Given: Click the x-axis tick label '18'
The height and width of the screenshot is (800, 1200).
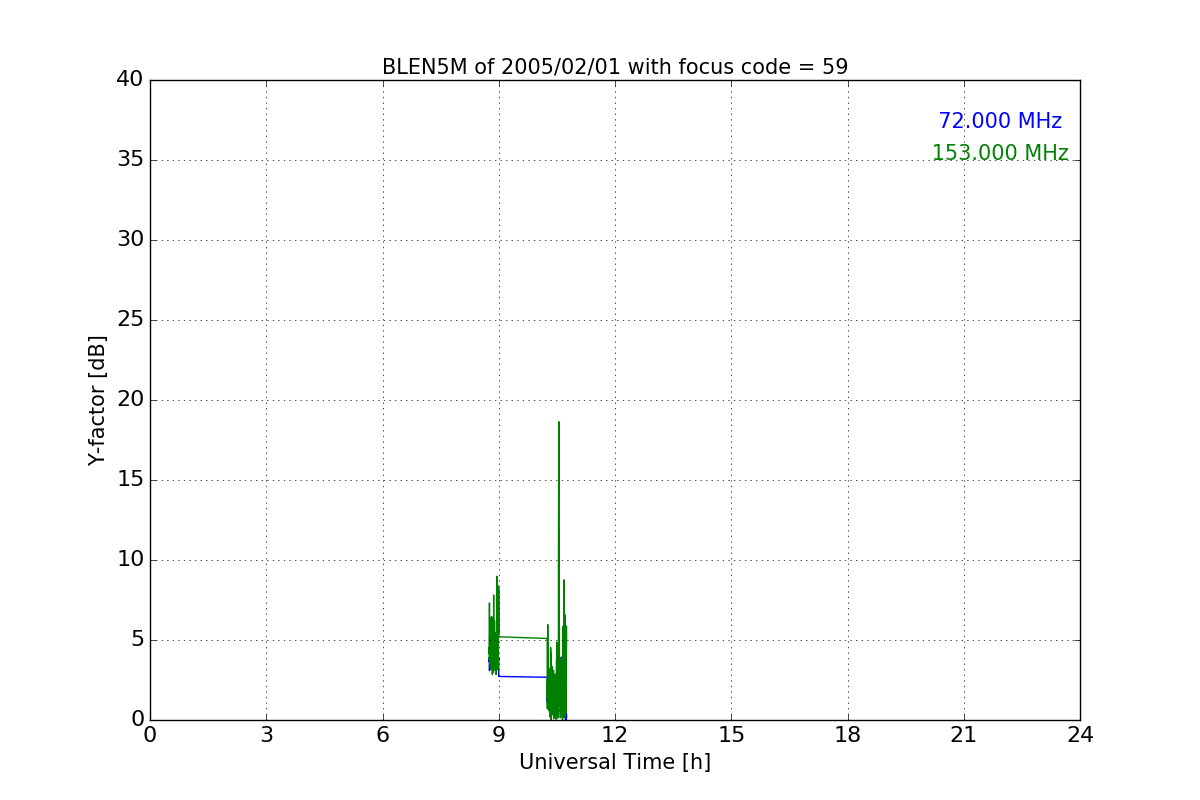Looking at the screenshot, I should [x=848, y=735].
